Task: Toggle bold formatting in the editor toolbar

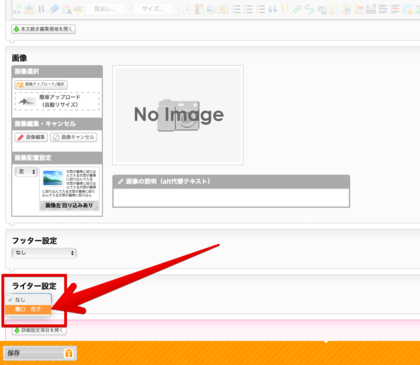Action: 41,9
